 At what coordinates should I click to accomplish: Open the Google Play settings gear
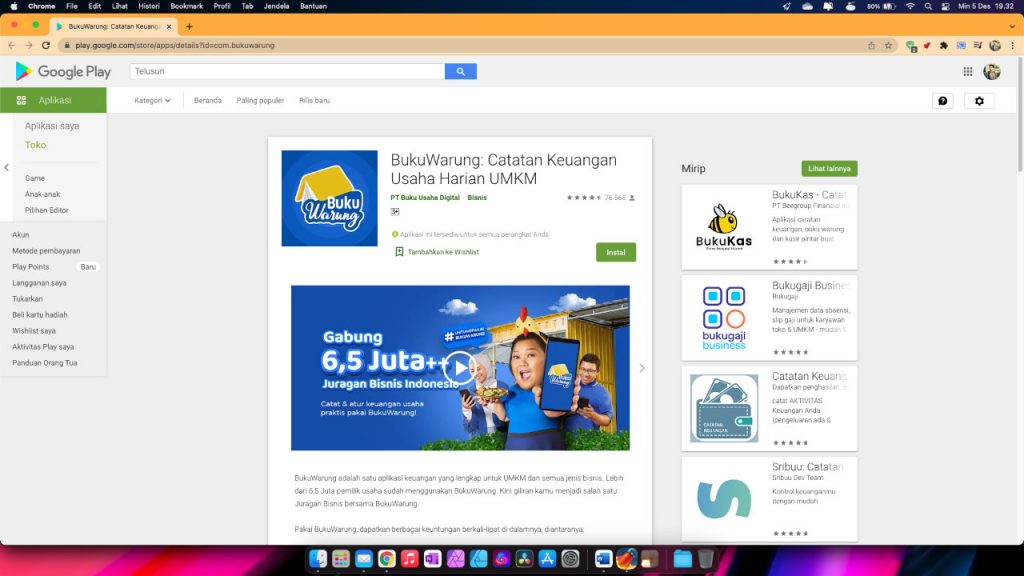pos(979,101)
